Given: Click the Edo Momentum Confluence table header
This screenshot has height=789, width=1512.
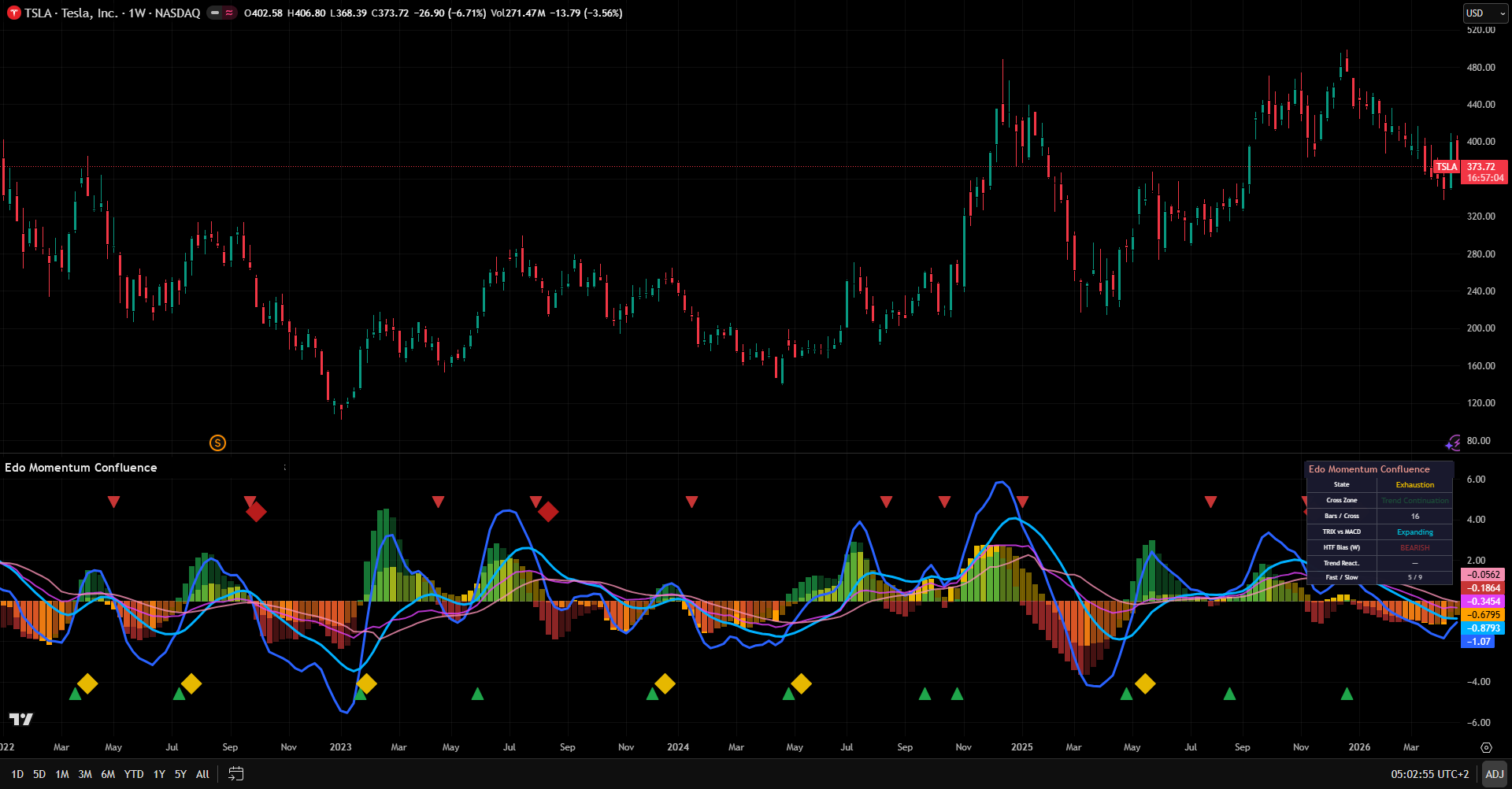Looking at the screenshot, I should click(1379, 469).
